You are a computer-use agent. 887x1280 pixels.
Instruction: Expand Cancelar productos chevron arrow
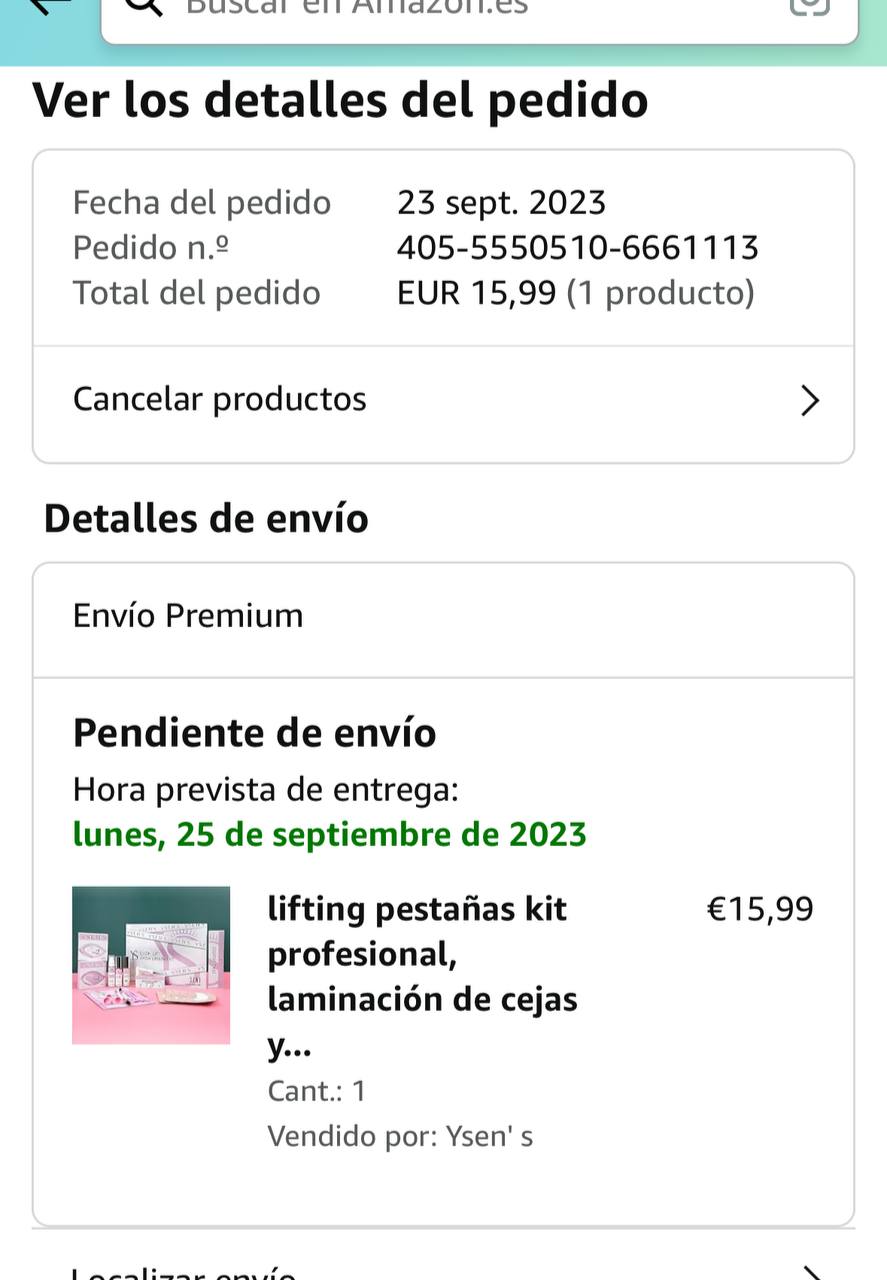point(810,401)
